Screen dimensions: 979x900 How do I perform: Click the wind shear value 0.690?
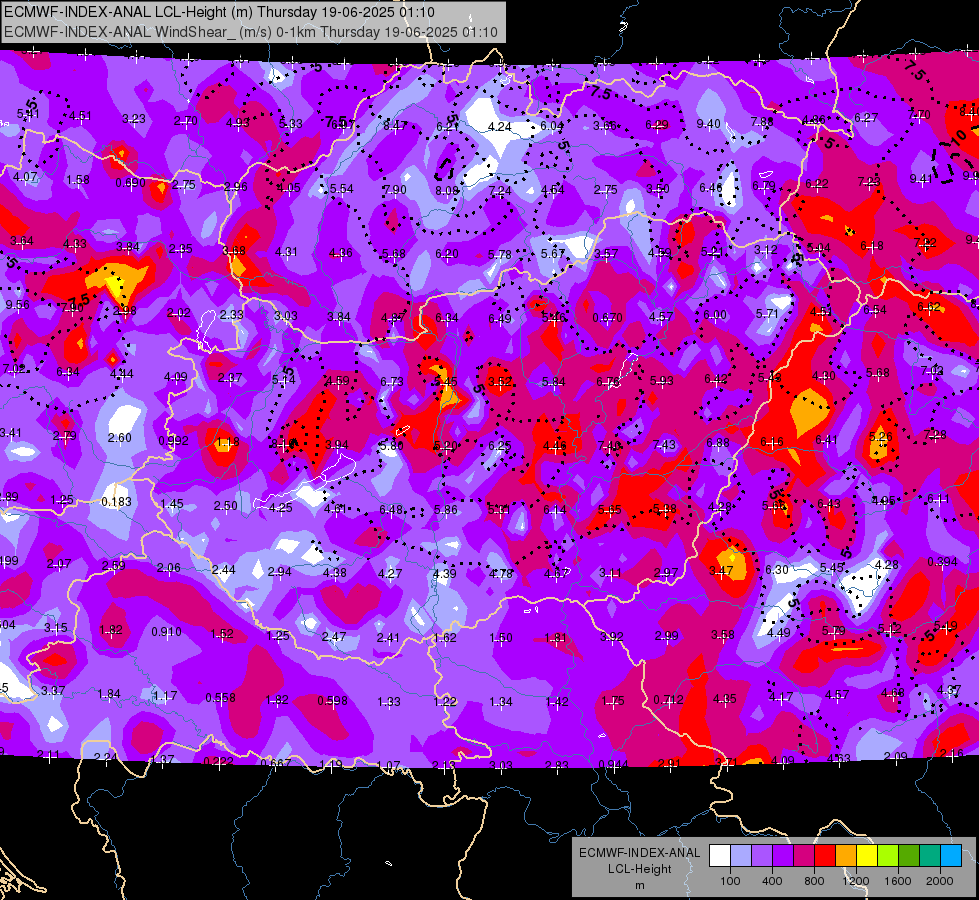130,182
